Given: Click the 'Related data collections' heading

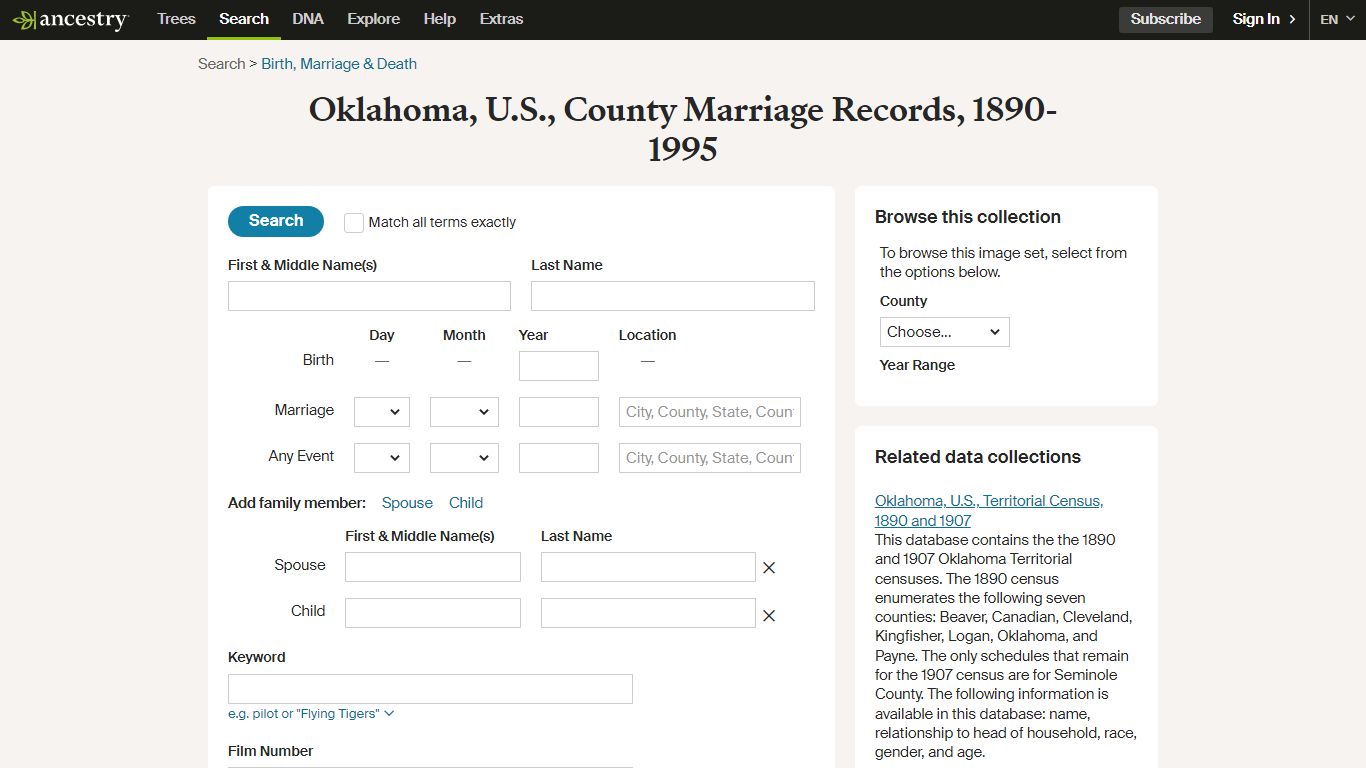Looking at the screenshot, I should tap(978, 457).
